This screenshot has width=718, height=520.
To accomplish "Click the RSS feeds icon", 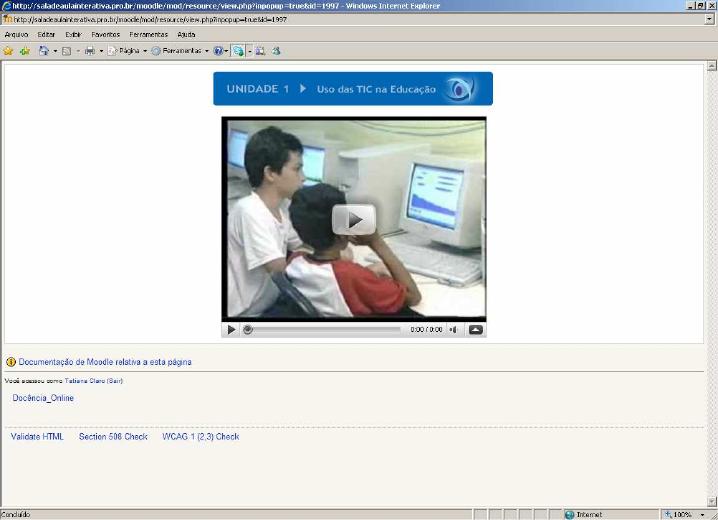I will point(66,50).
